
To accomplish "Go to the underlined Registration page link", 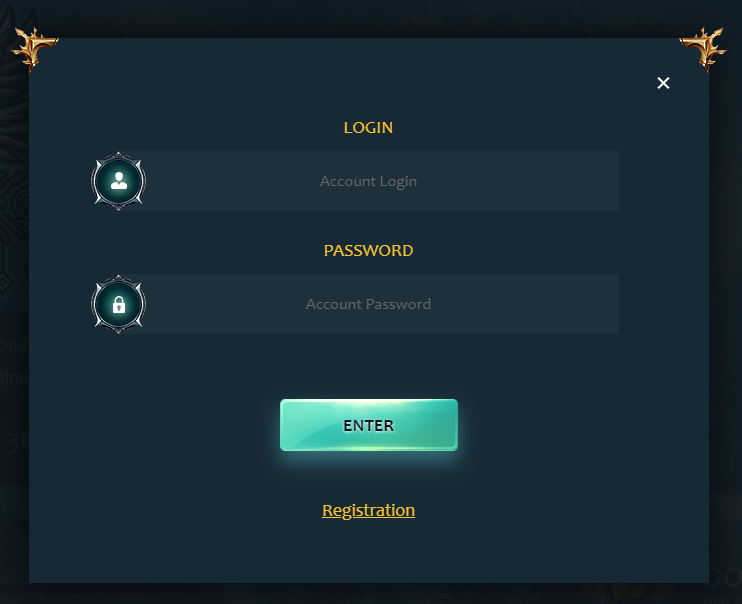I will click(369, 510).
